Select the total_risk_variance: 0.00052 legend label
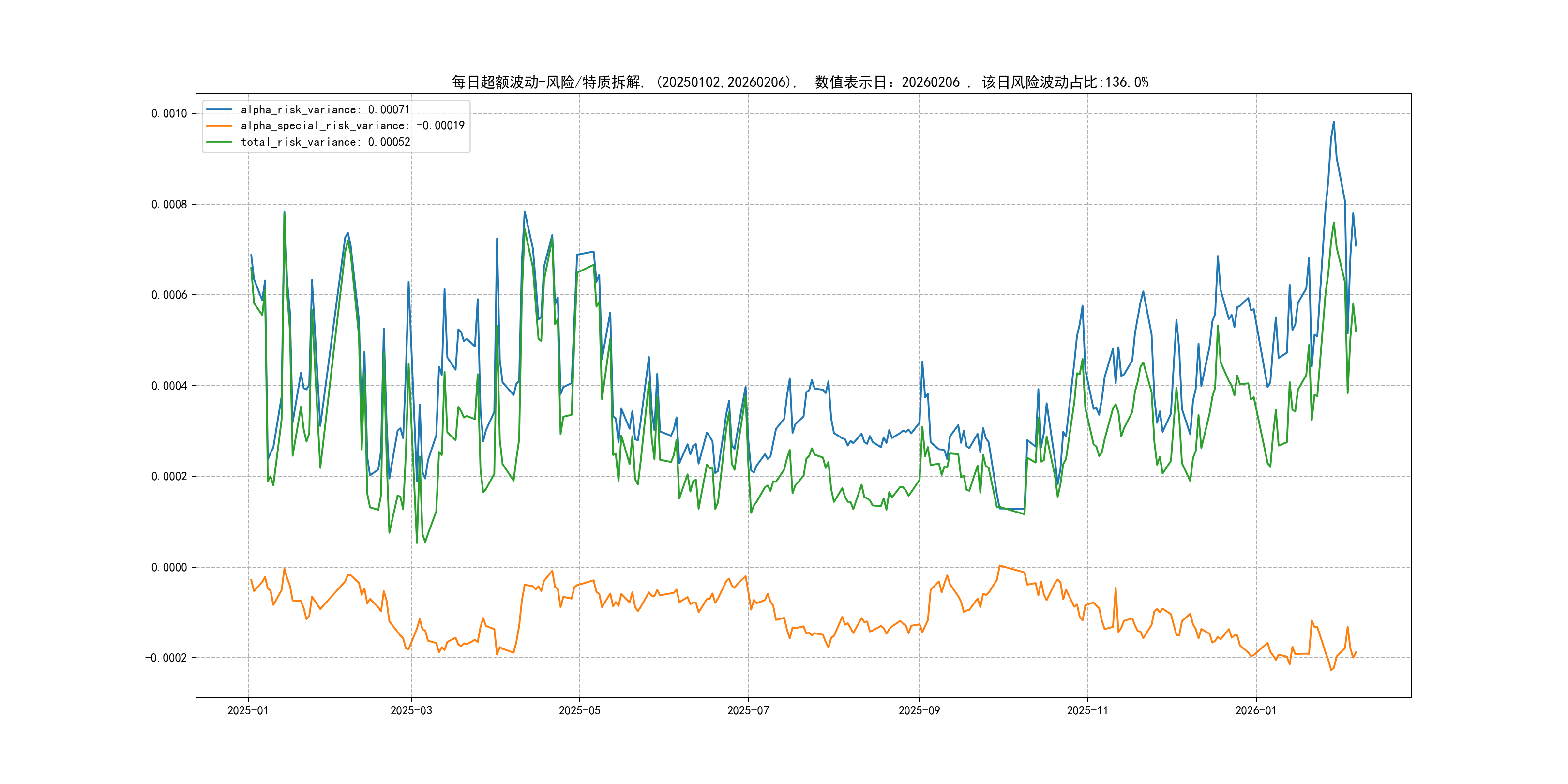 tap(325, 142)
